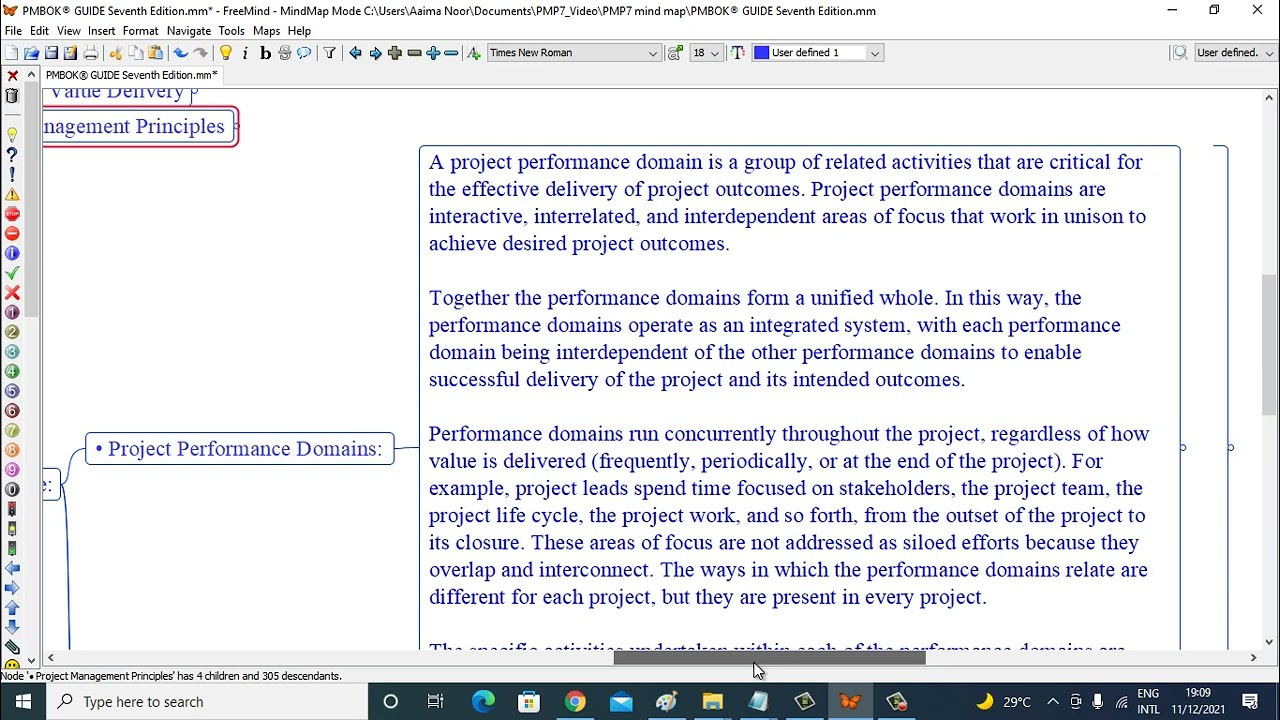
Task: Click the down arrow of the vertical scrollbar
Action: tap(1269, 642)
